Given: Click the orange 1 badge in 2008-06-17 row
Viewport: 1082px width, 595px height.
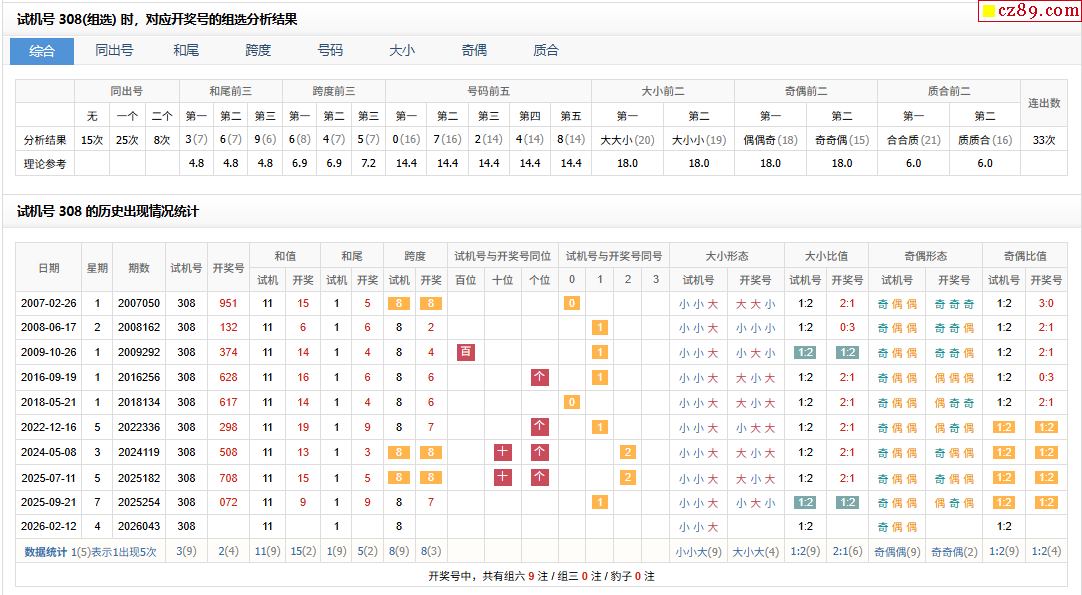Looking at the screenshot, I should pos(600,327).
